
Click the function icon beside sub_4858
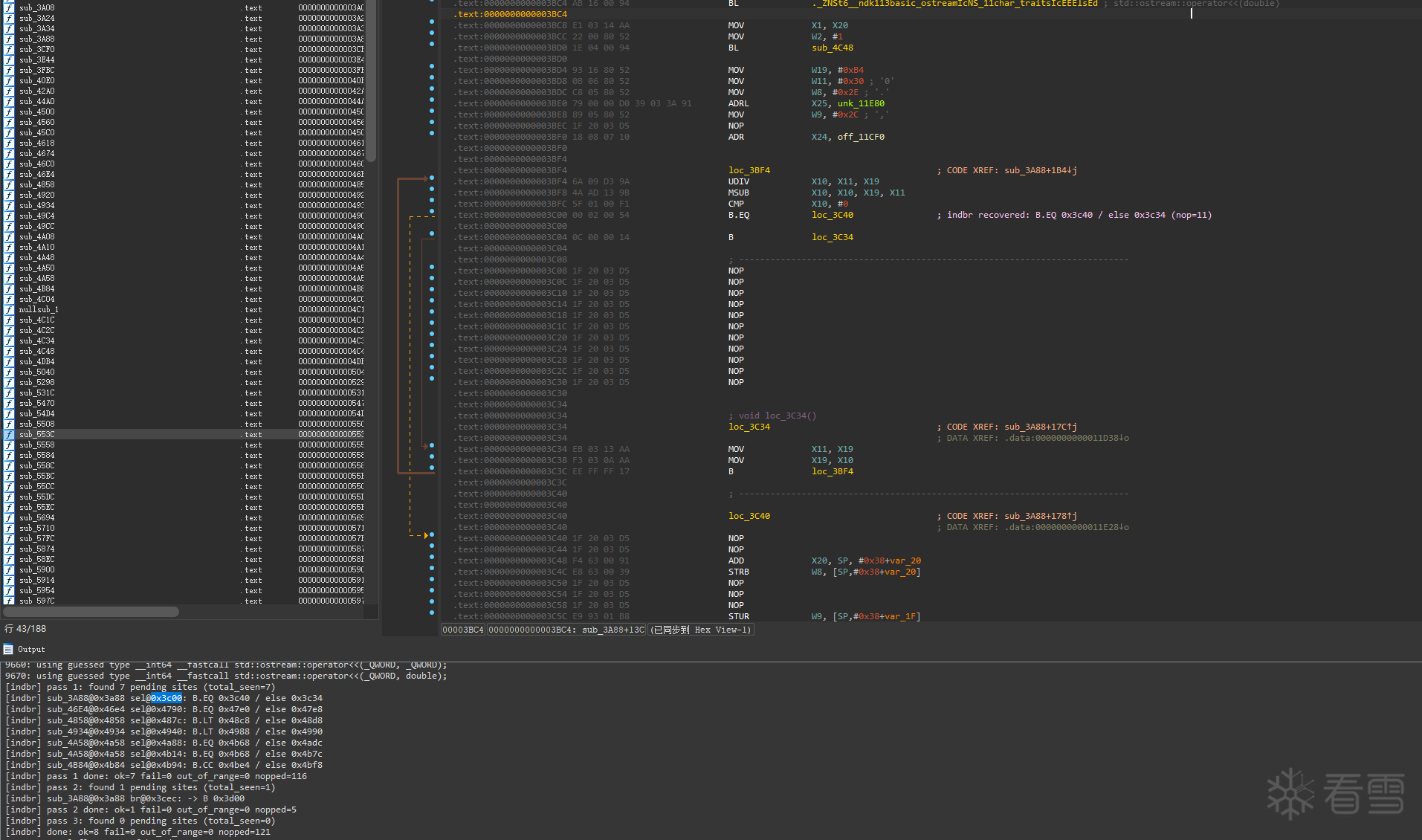click(x=10, y=184)
